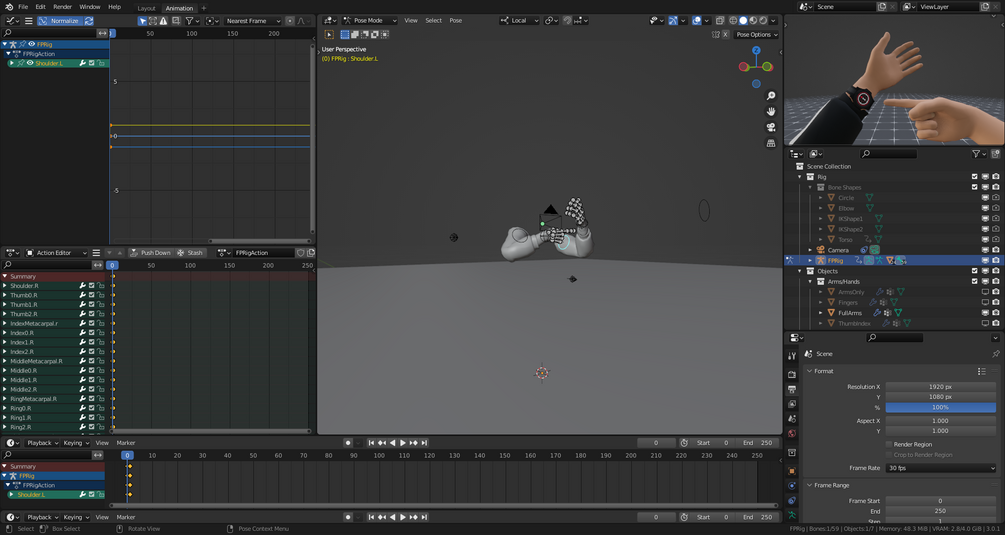Toggle the Normalize button in the graph editor

[59, 21]
